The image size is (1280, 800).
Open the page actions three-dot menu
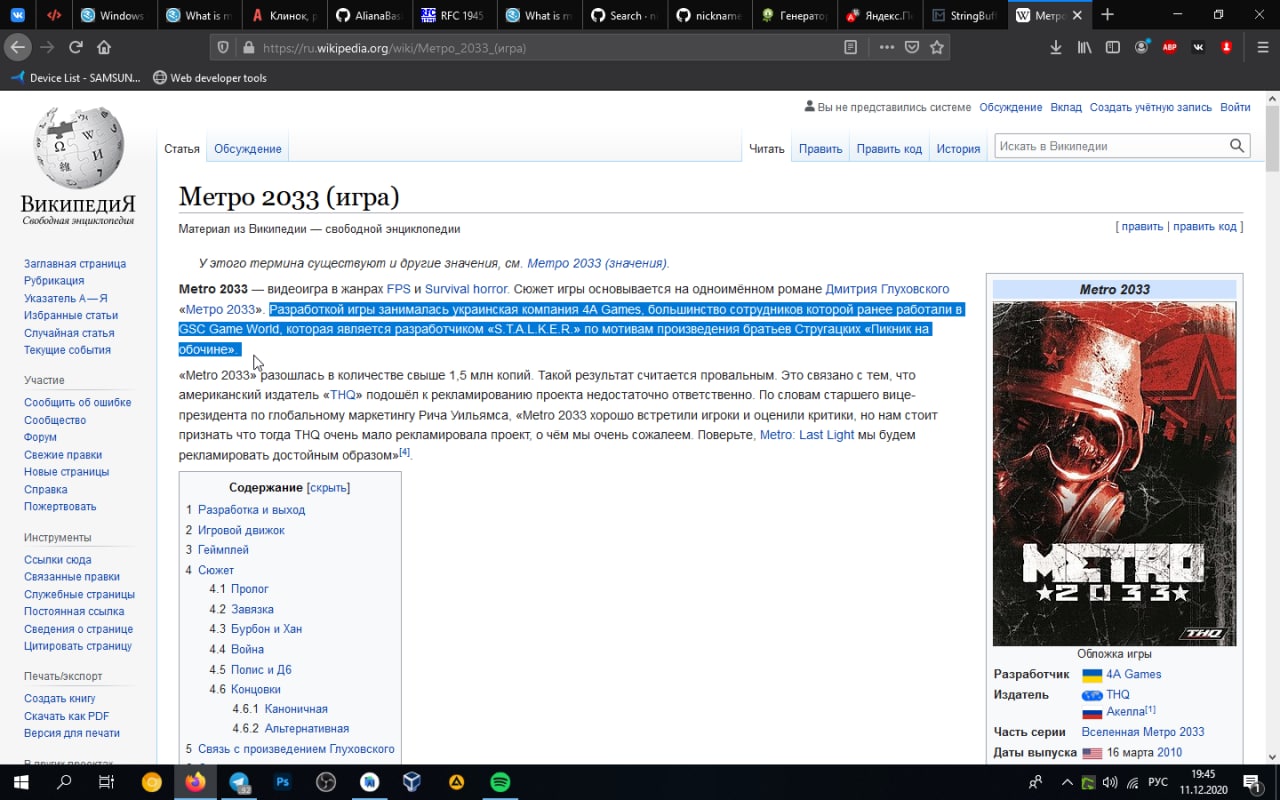pyautogui.click(x=887, y=47)
